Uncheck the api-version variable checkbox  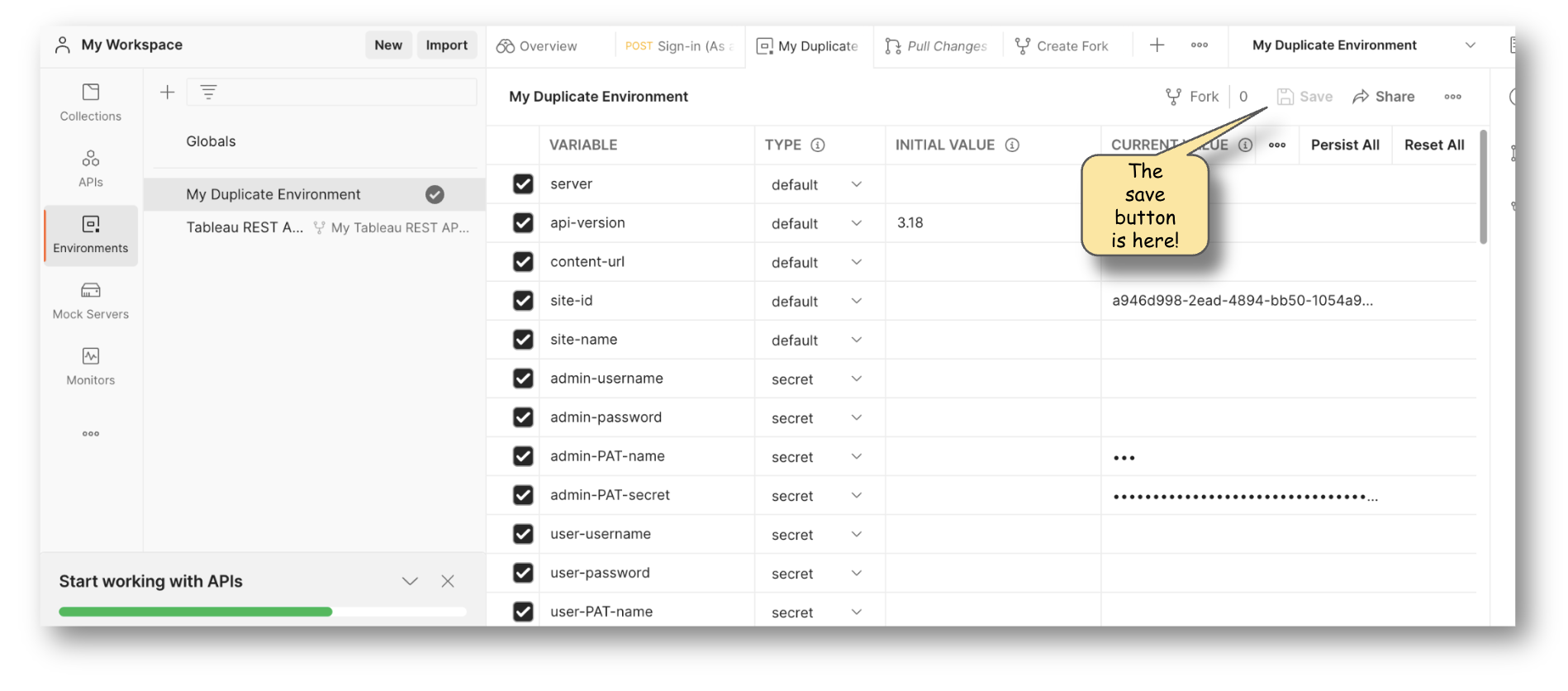(x=523, y=222)
